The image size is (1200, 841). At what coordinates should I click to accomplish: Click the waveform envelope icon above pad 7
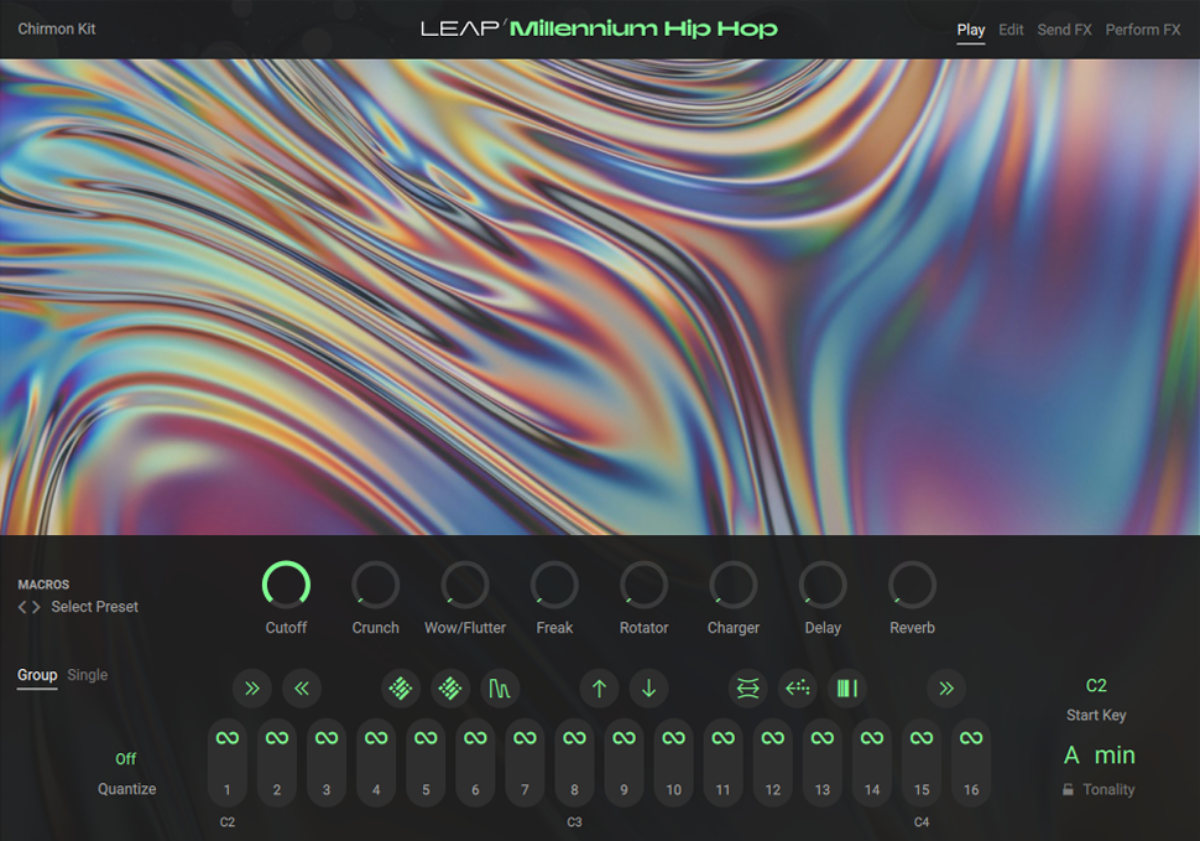pos(499,689)
